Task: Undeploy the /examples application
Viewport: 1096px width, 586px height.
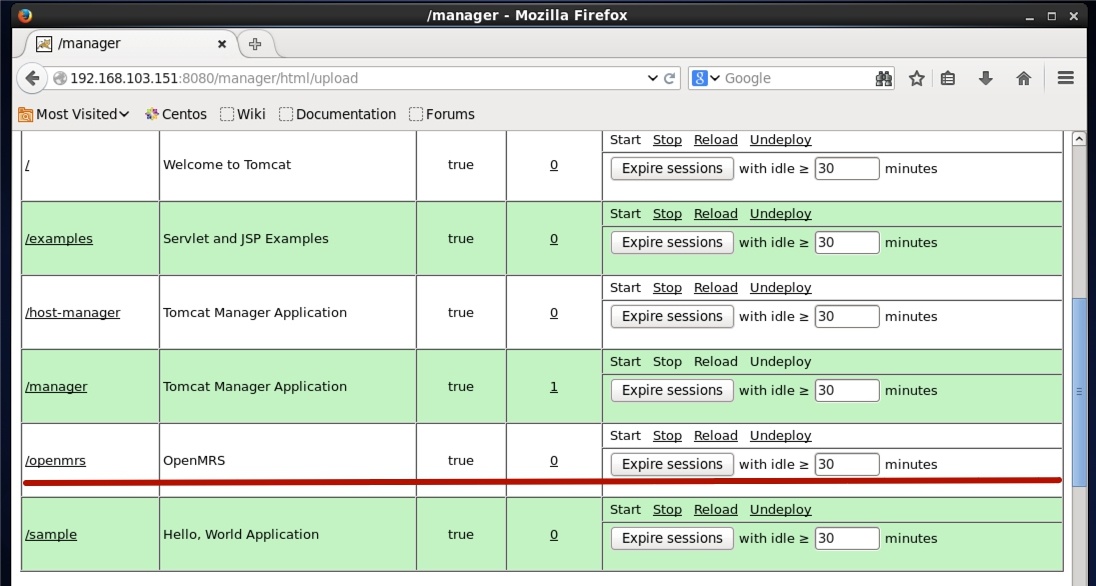Action: (x=781, y=214)
